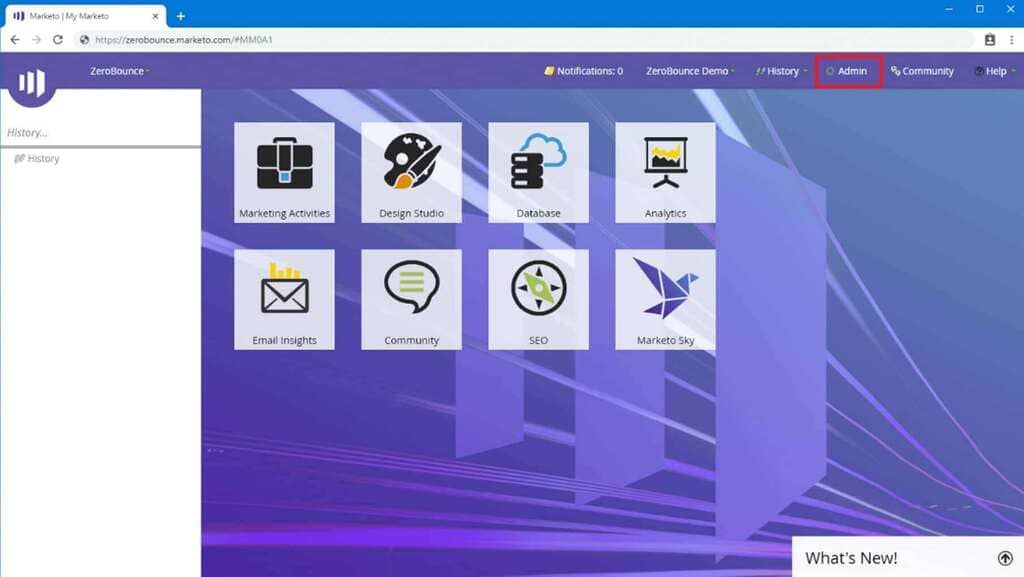Open the Chrome three-dot menu
1024x577 pixels.
[1012, 40]
